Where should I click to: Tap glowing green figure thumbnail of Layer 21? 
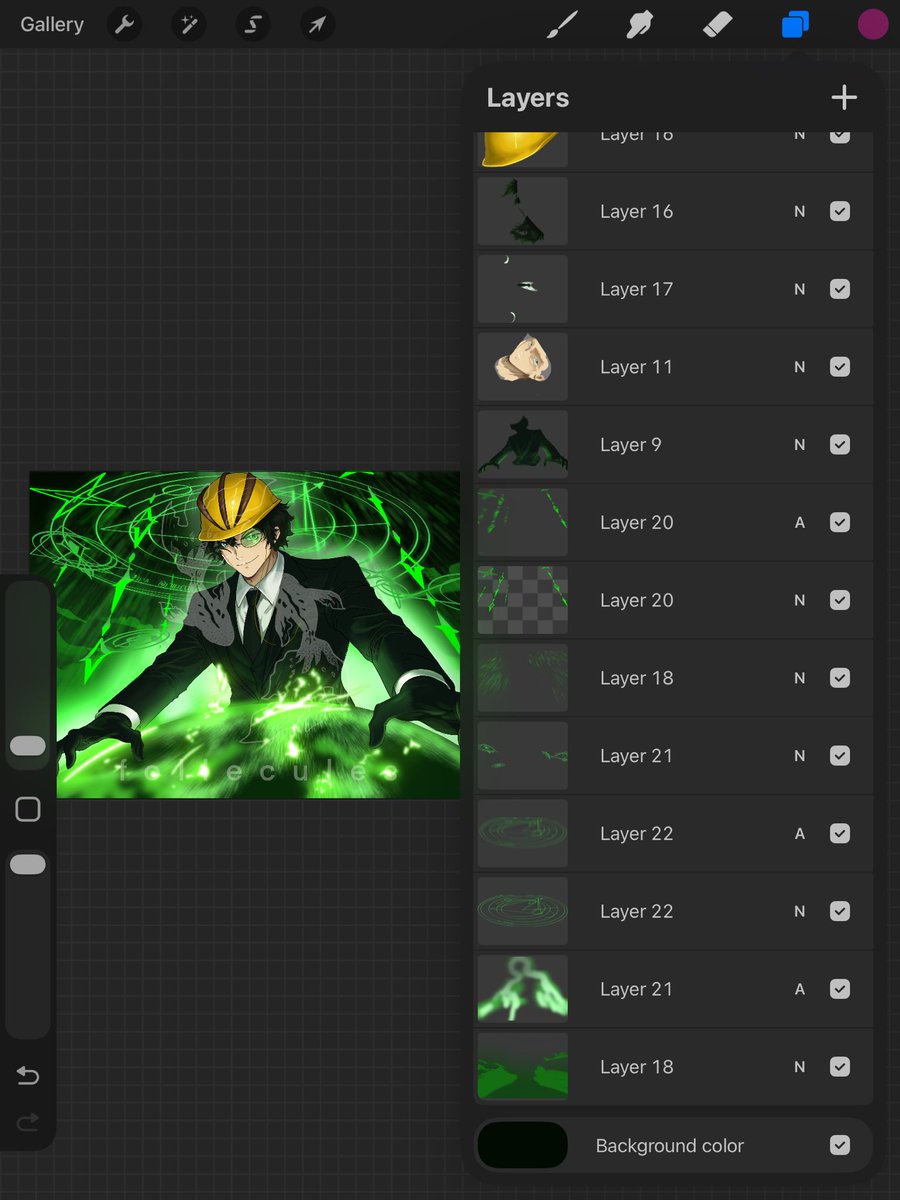pyautogui.click(x=522, y=989)
